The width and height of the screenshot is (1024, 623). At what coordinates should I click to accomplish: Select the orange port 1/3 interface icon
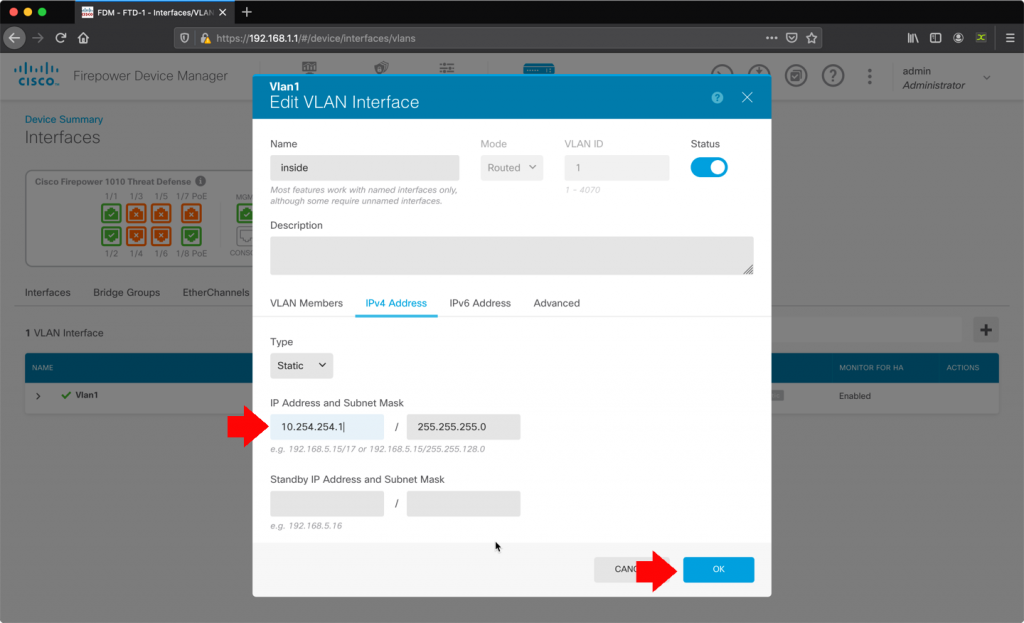coord(136,213)
